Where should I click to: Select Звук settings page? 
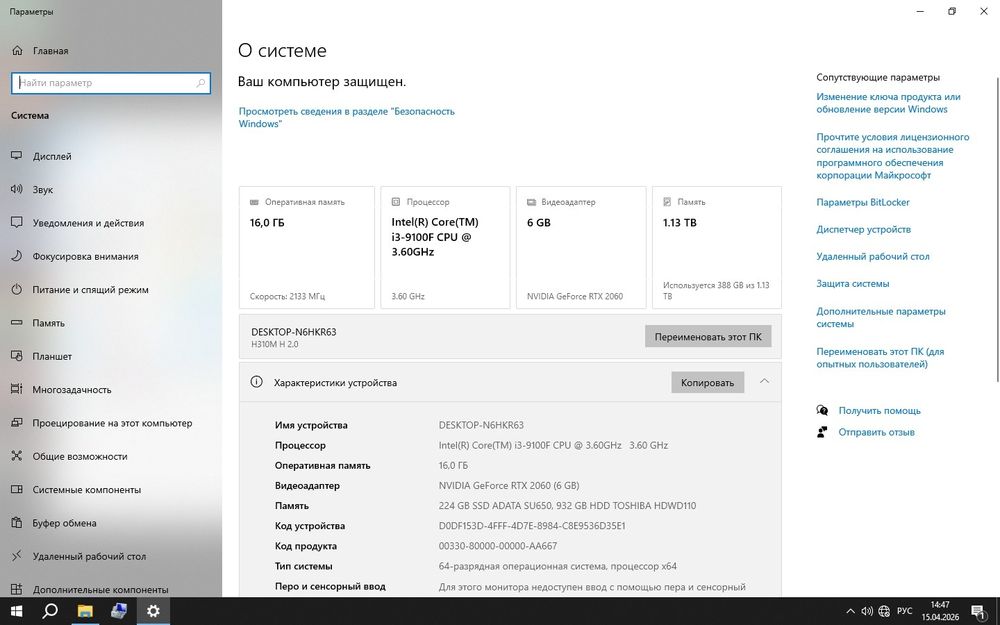(111, 189)
